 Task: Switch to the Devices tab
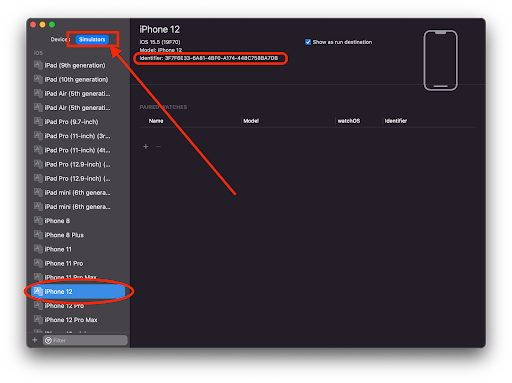pyautogui.click(x=60, y=39)
